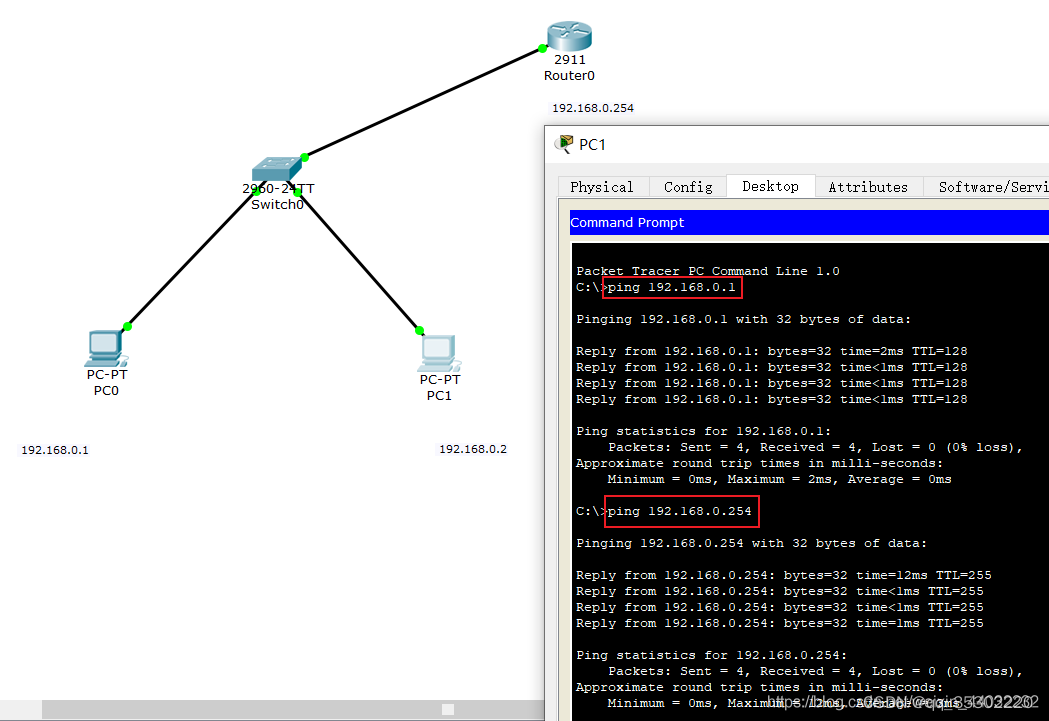Image resolution: width=1049 pixels, height=721 pixels.
Task: Open the Desktop tab
Action: click(770, 186)
